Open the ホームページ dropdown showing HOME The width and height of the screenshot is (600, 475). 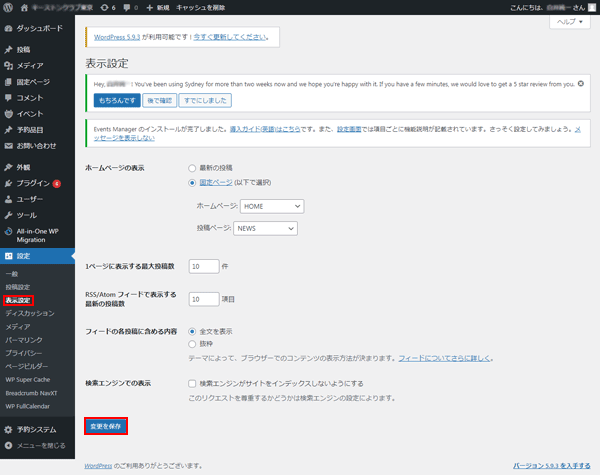click(271, 206)
